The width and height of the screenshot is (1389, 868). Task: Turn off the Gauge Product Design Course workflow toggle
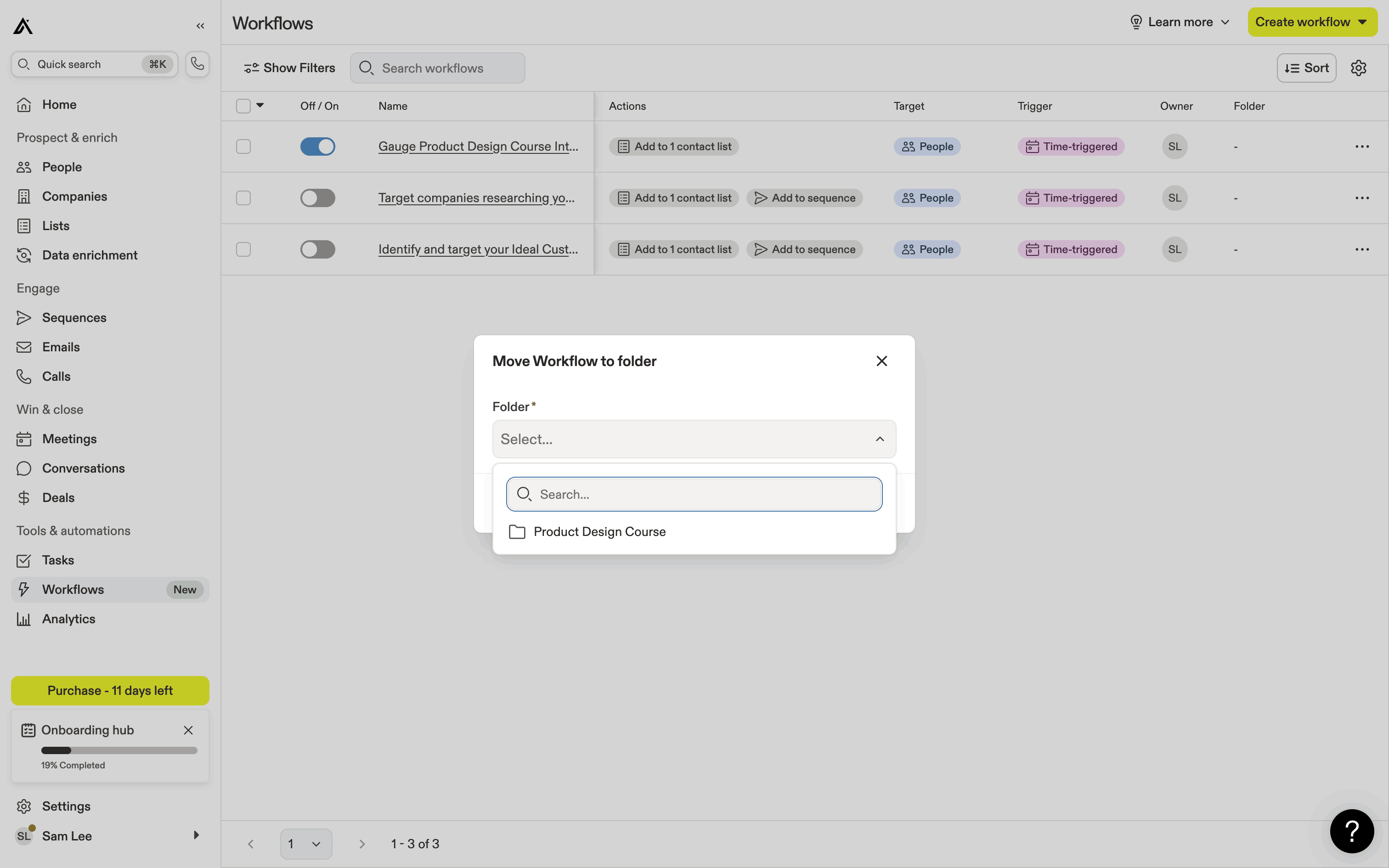(x=317, y=147)
